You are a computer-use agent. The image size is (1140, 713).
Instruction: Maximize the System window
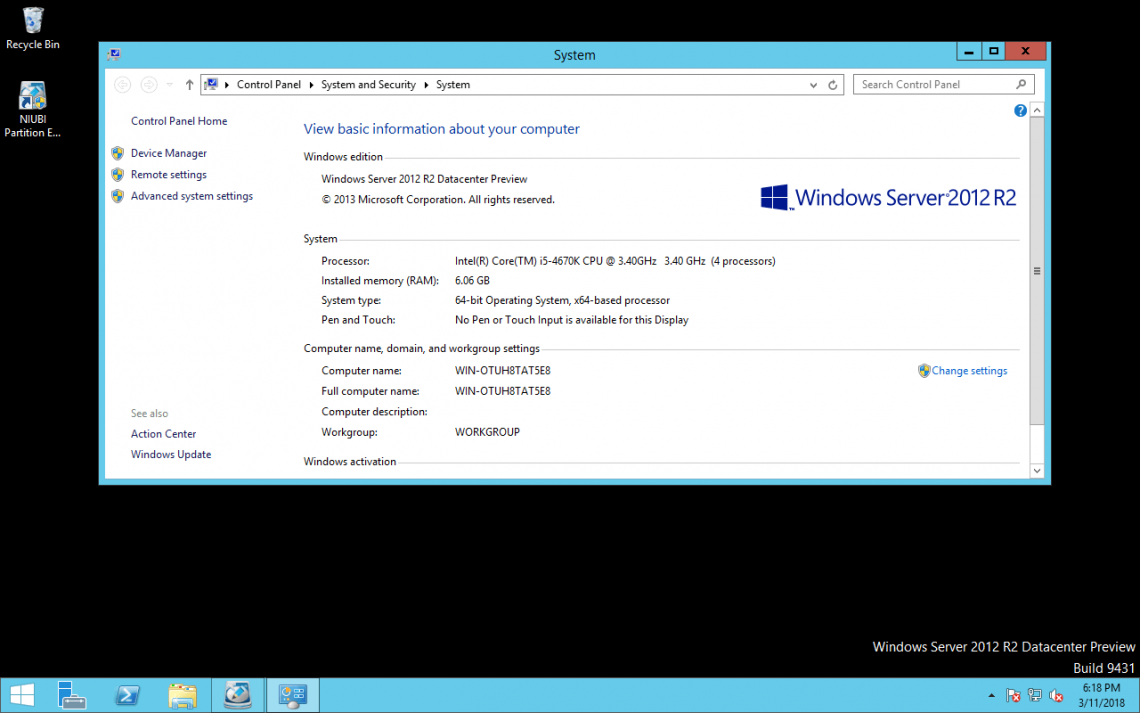pos(993,52)
